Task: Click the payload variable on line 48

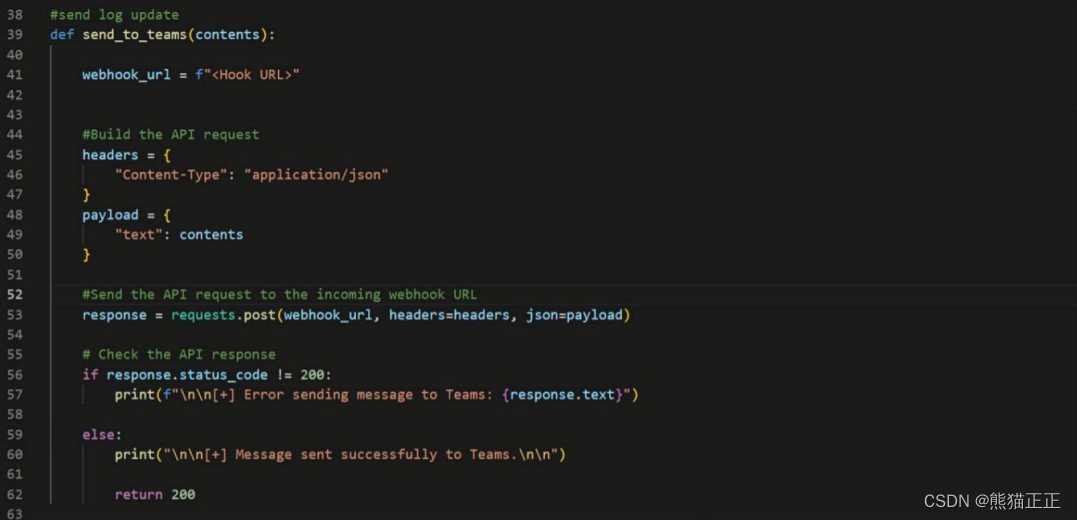Action: coord(110,215)
